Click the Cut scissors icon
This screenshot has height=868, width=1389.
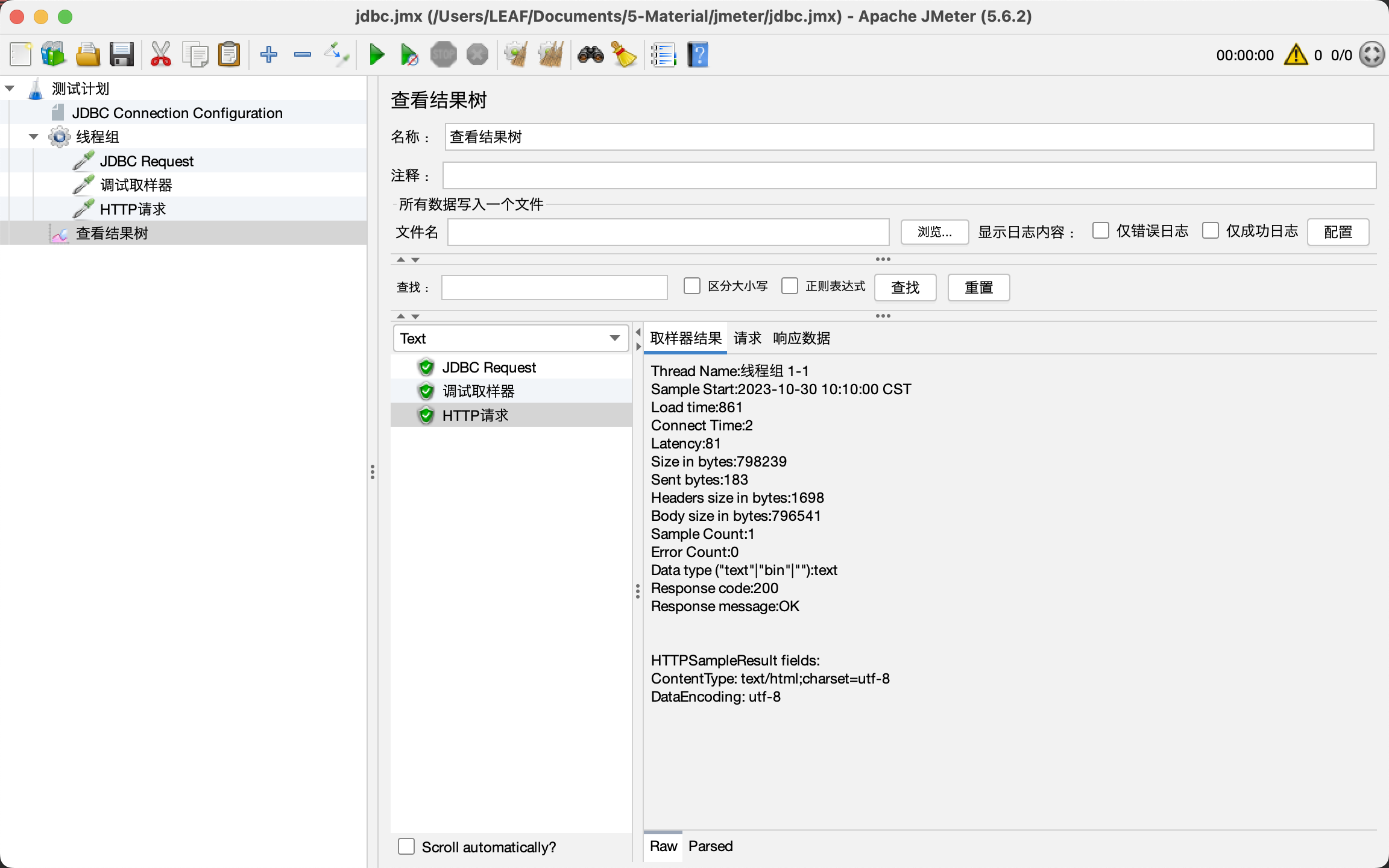160,55
